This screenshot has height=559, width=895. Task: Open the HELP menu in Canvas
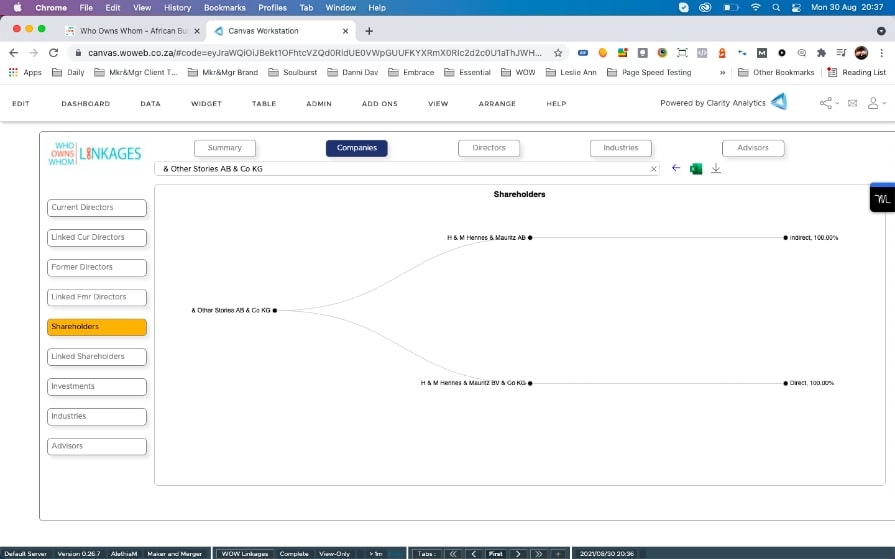pos(556,104)
